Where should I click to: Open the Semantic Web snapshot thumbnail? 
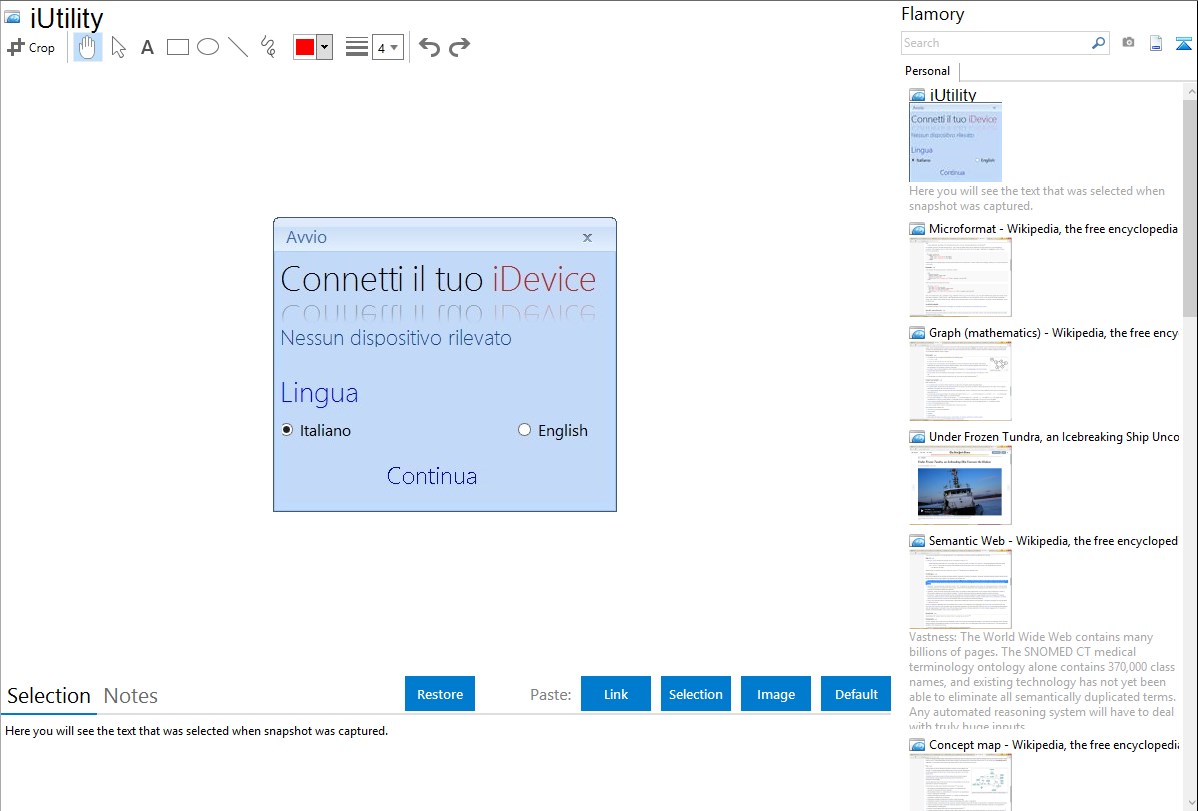[x=960, y=589]
